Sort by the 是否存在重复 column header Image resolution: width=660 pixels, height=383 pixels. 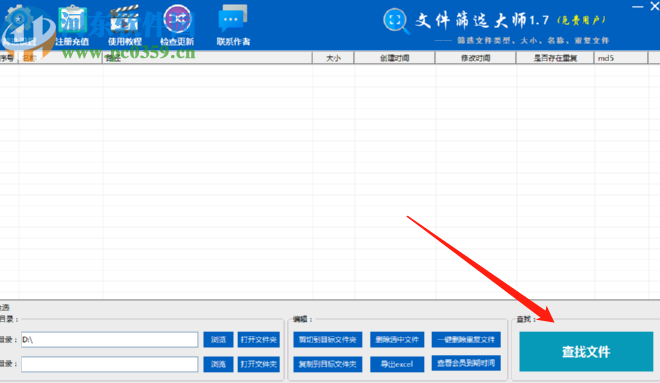555,58
